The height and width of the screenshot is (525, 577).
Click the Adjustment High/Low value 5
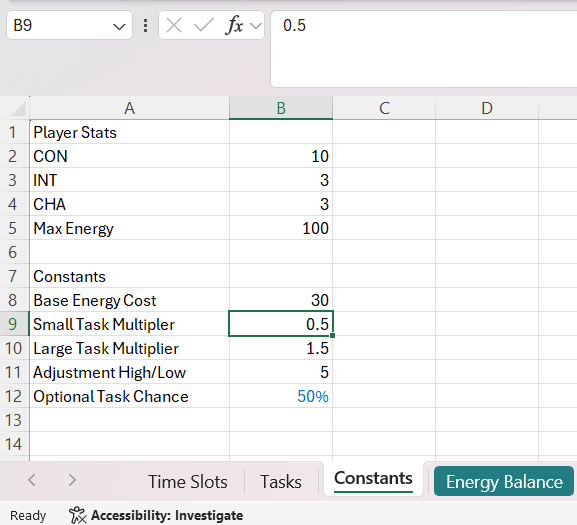coord(281,372)
